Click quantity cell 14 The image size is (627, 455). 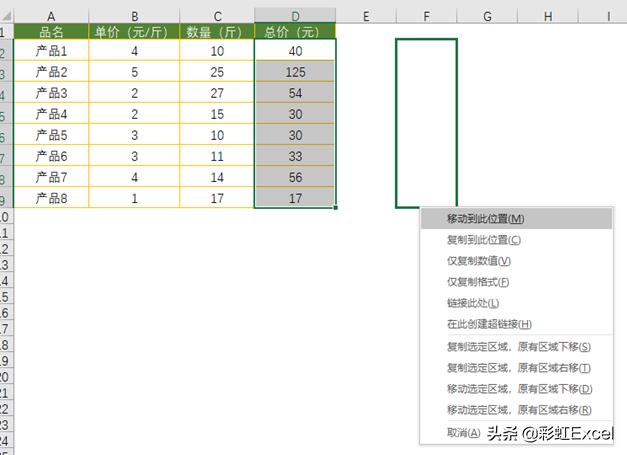coord(217,177)
